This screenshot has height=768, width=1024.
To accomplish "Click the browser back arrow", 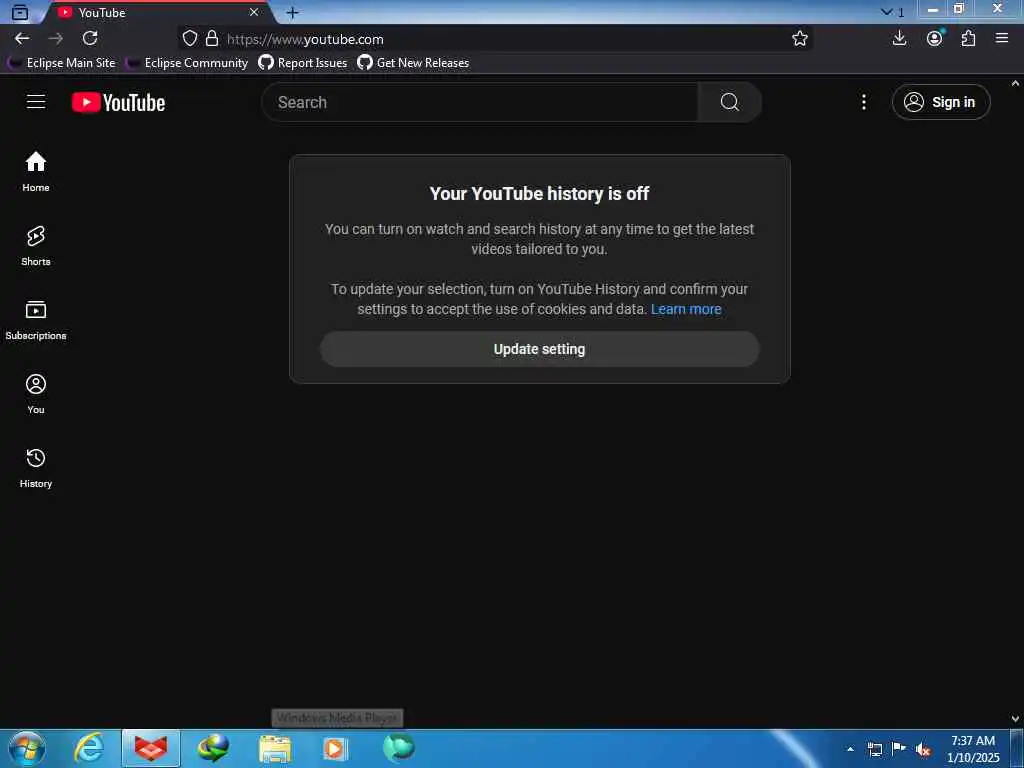I will click(22, 39).
